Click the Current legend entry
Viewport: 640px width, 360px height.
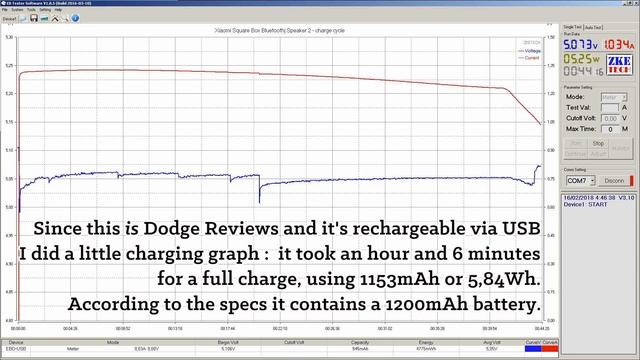tap(529, 58)
